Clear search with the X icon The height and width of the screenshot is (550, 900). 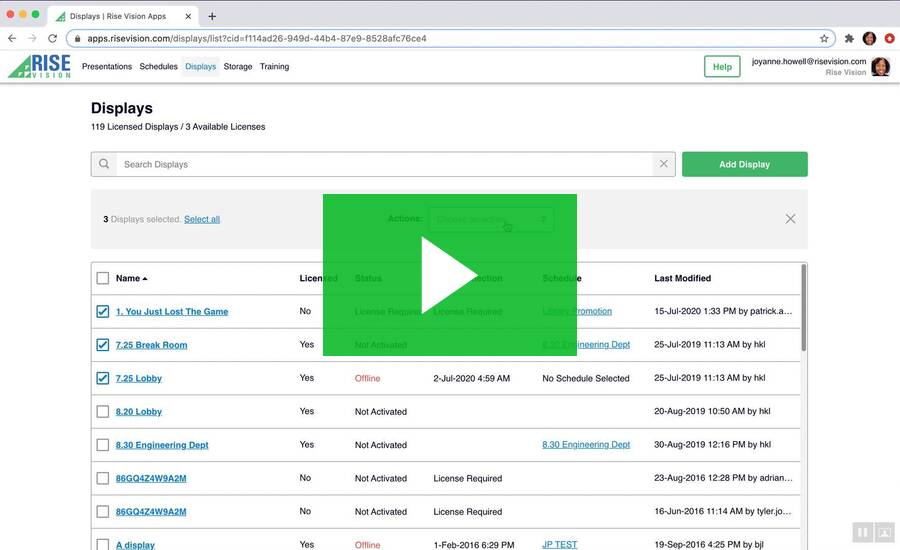[664, 164]
